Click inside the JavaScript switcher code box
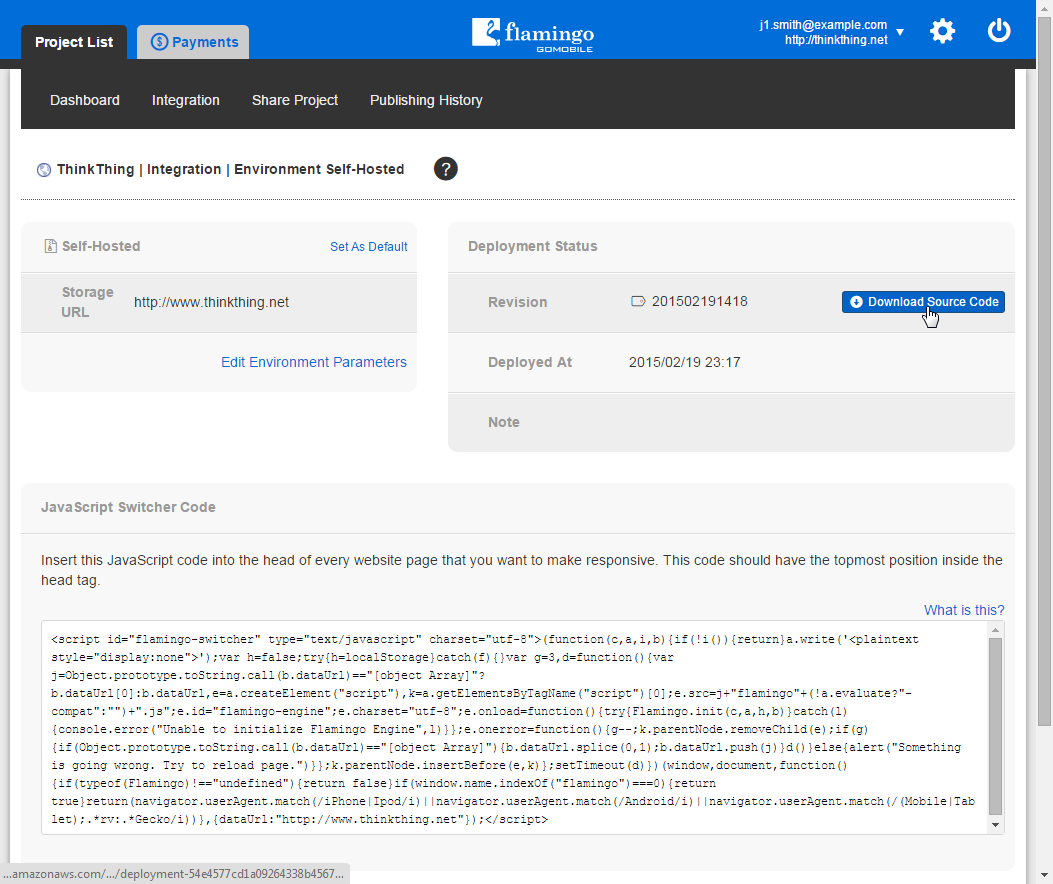The height and width of the screenshot is (884, 1053). pos(515,728)
